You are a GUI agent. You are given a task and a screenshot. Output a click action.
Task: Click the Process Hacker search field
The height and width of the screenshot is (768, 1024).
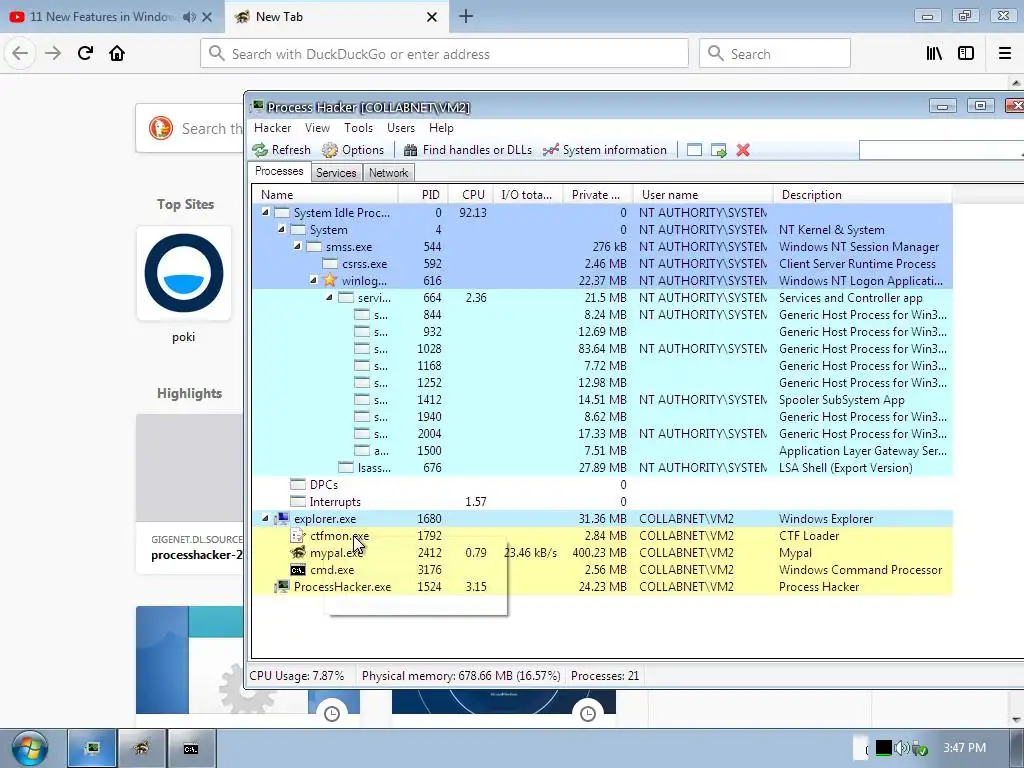(941, 150)
